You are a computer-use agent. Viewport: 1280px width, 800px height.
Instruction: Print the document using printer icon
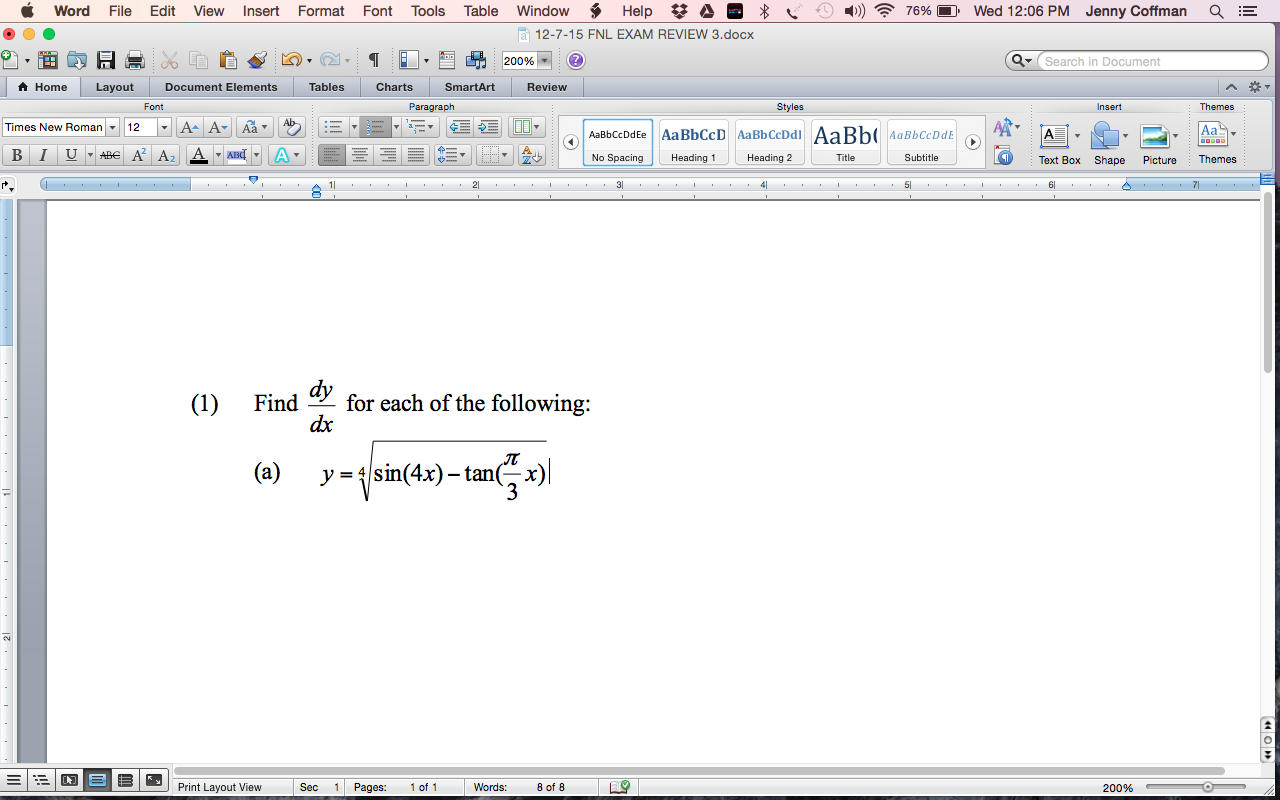point(134,60)
